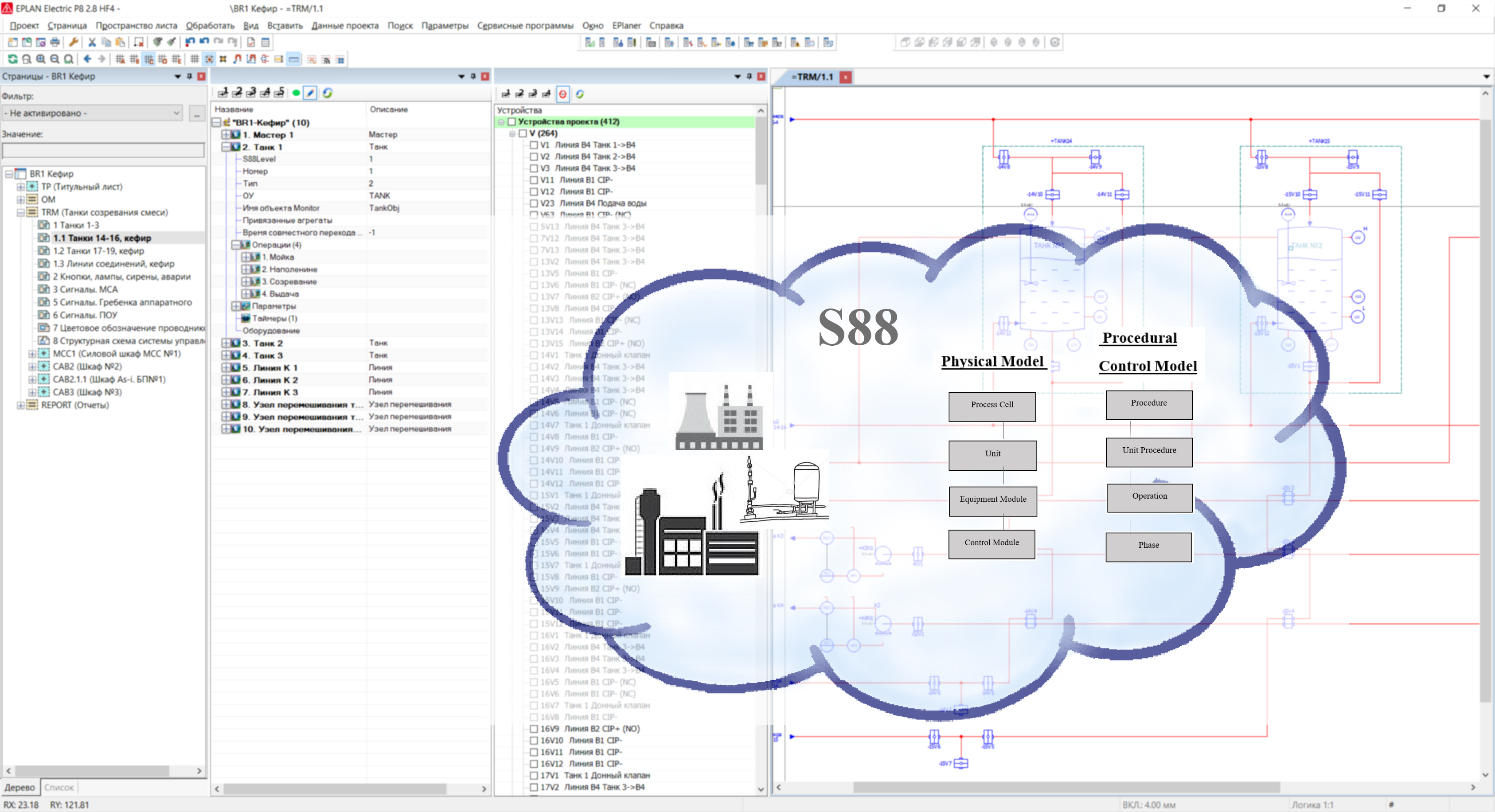Check the Устройства проекта (412) checkbox
1495x812 pixels.
(x=512, y=122)
